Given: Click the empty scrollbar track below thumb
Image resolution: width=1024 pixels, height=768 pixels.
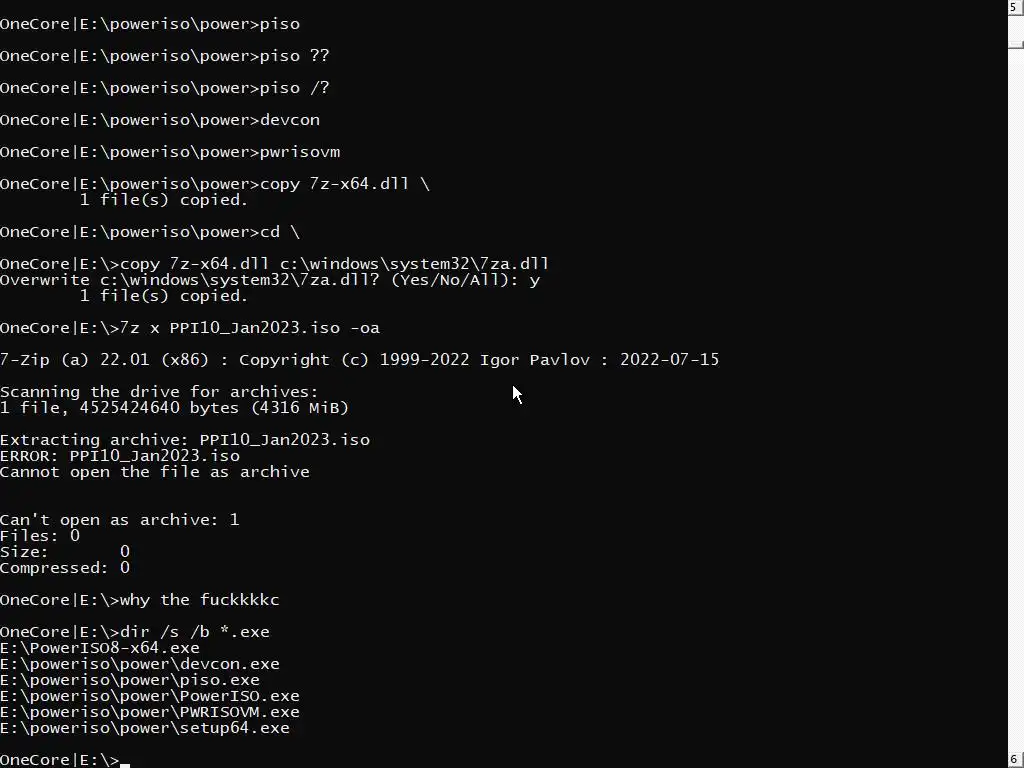Looking at the screenshot, I should click(x=1016, y=398).
